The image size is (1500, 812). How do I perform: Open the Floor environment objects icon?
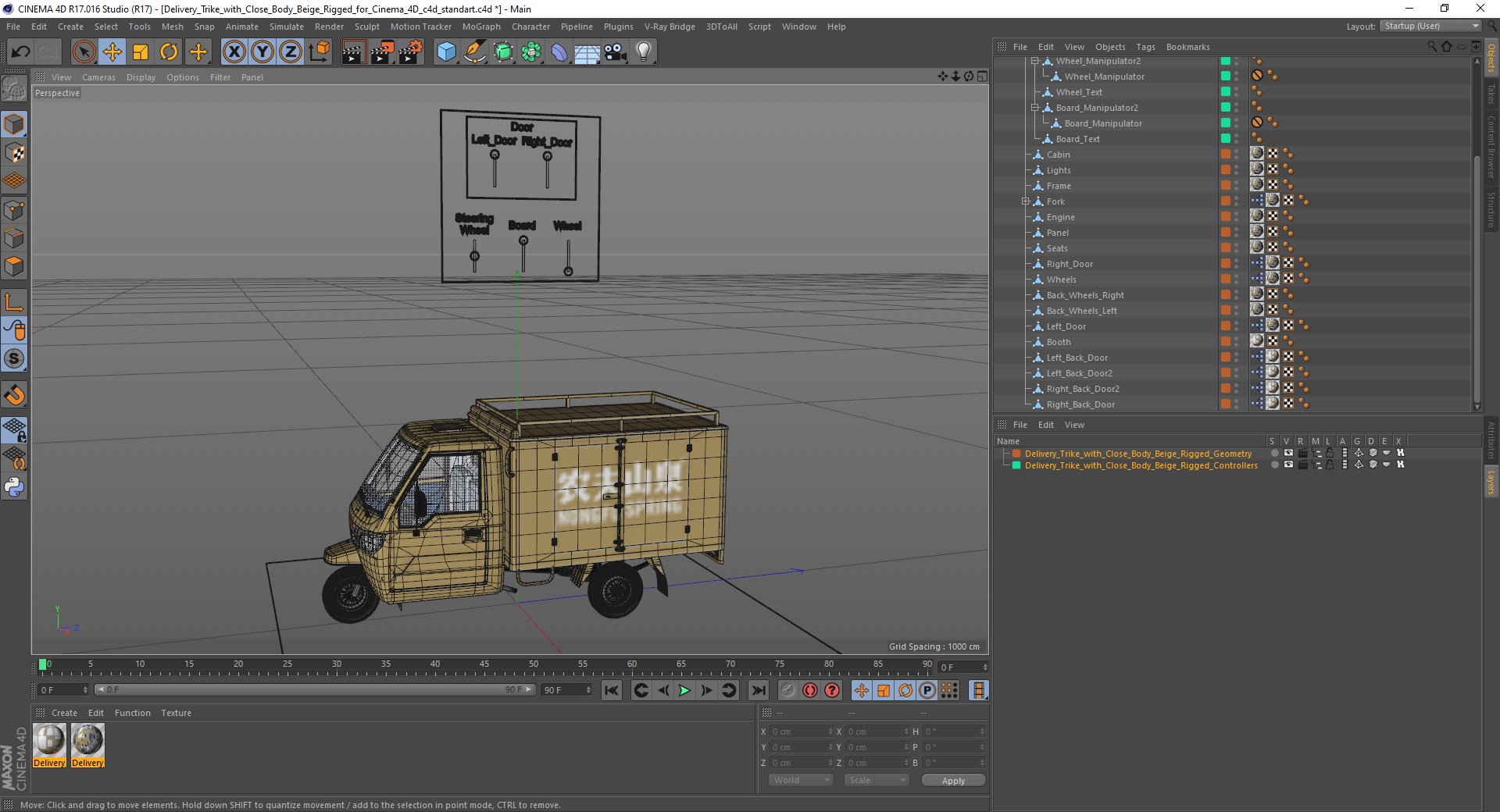tap(587, 52)
